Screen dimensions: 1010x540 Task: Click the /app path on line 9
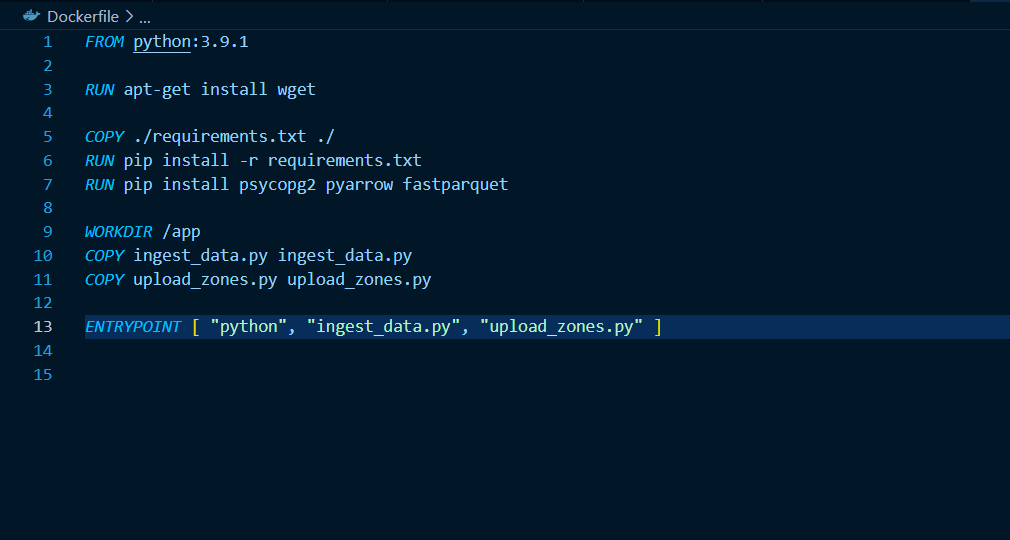click(182, 232)
